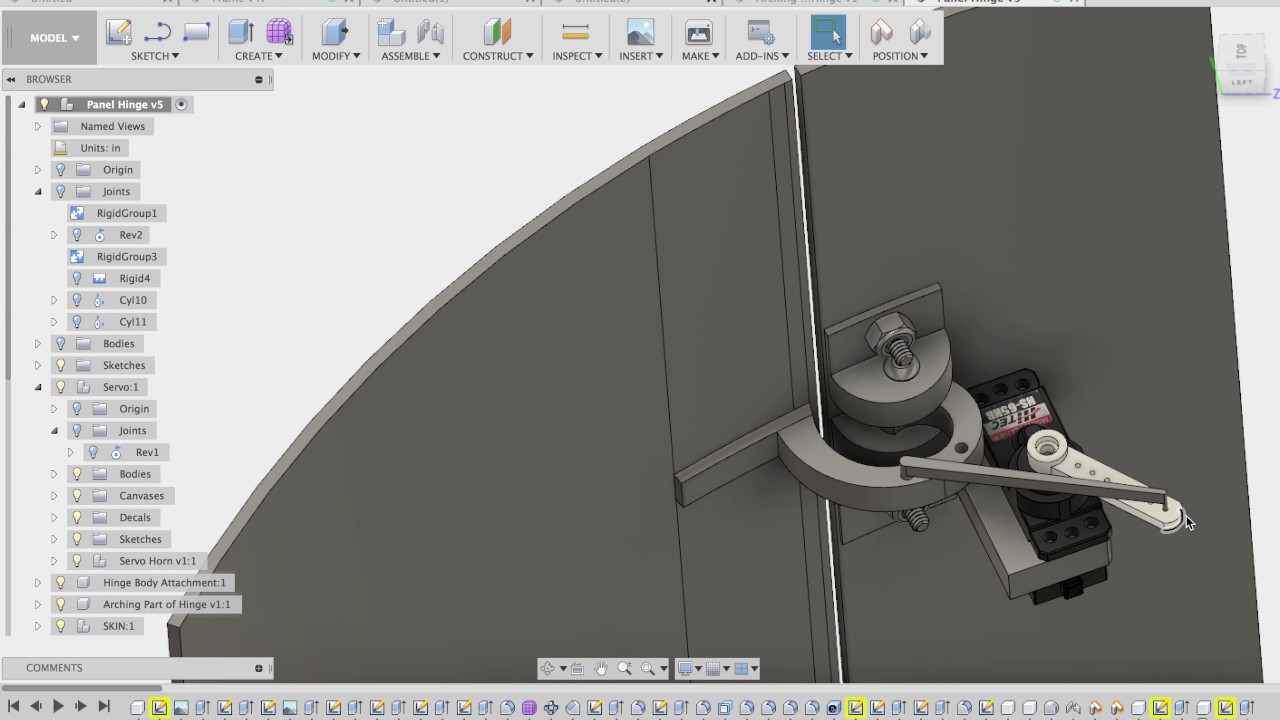Click the Capture Position icon
Image resolution: width=1280 pixels, height=720 pixels.
(x=881, y=32)
